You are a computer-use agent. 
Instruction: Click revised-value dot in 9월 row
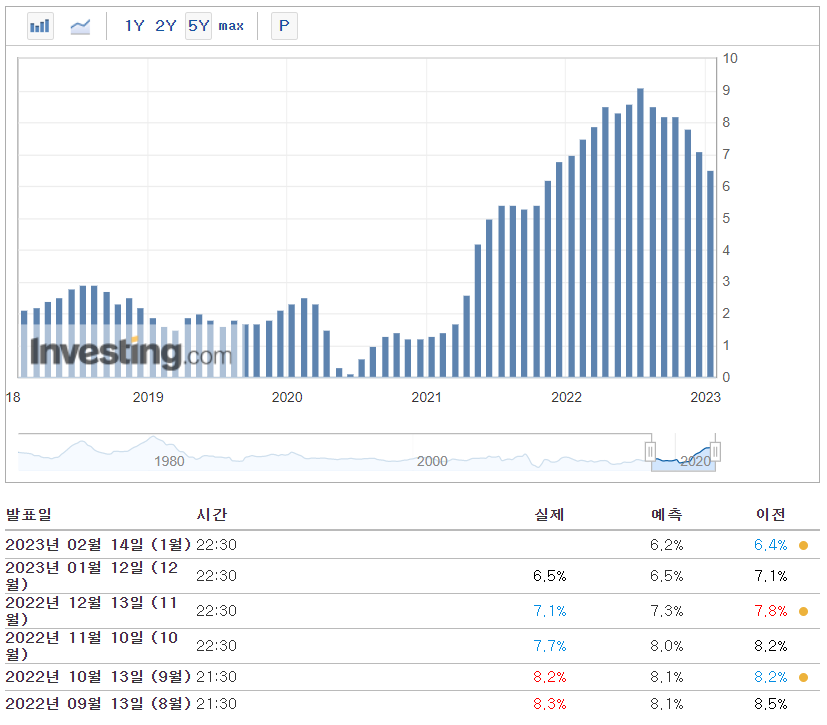[803, 677]
